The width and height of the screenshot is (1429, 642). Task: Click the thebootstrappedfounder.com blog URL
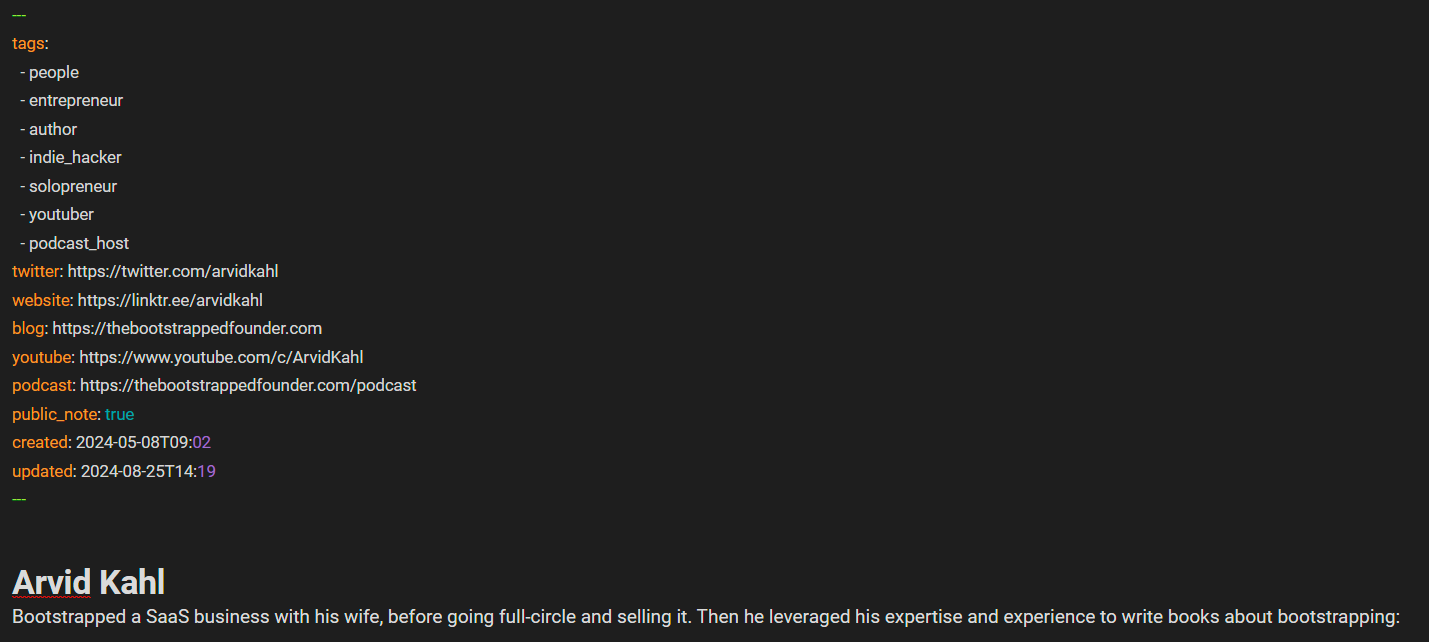[187, 328]
